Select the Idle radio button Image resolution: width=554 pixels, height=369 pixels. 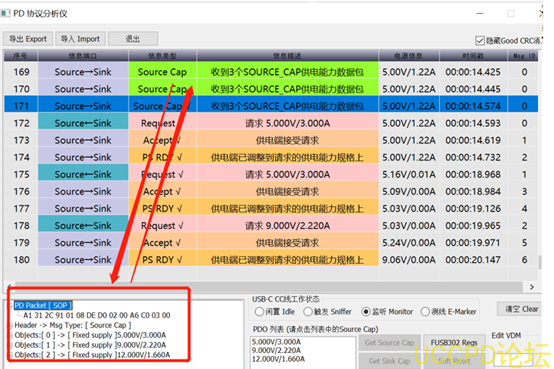[x=259, y=312]
